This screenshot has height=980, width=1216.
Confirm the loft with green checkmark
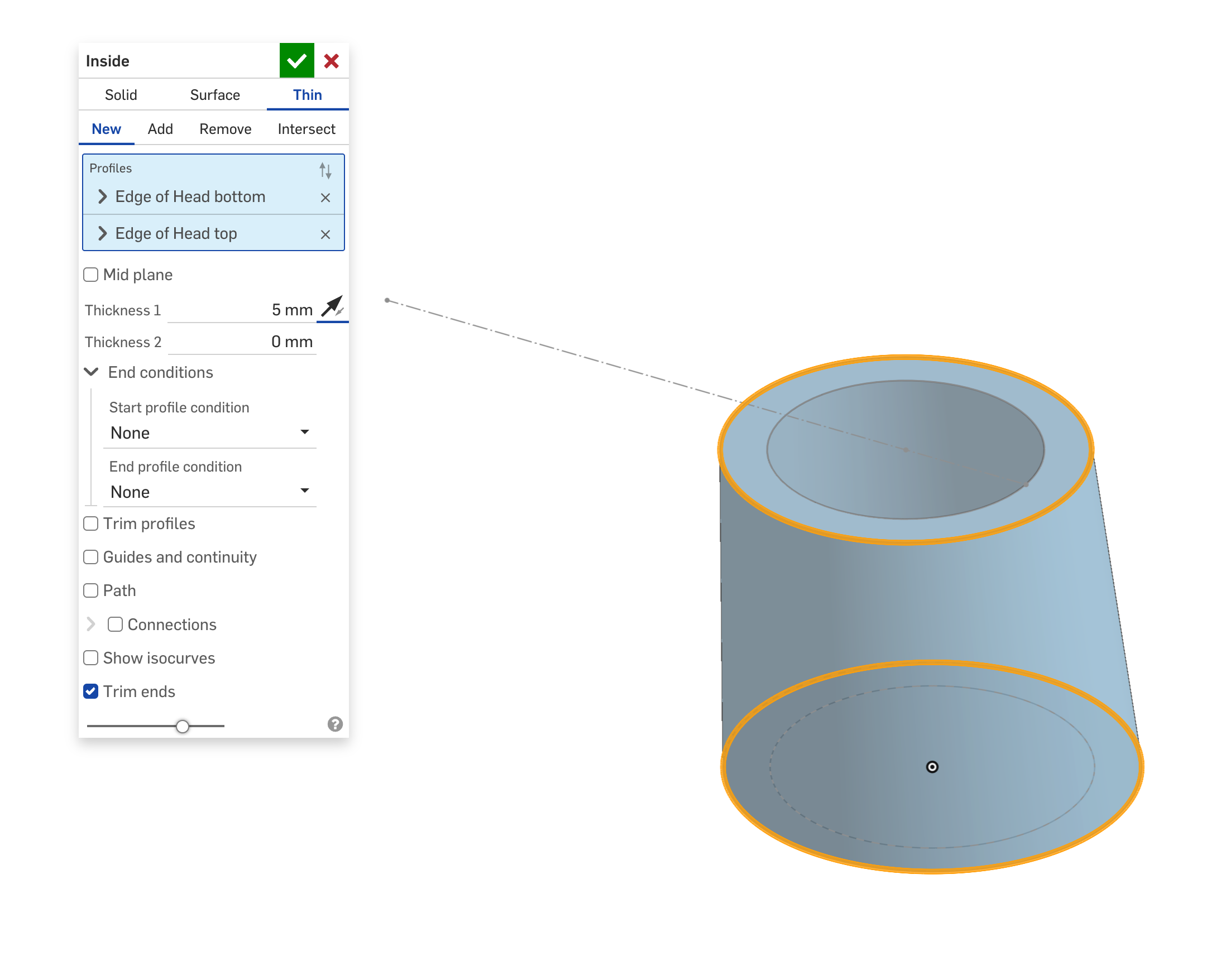296,60
